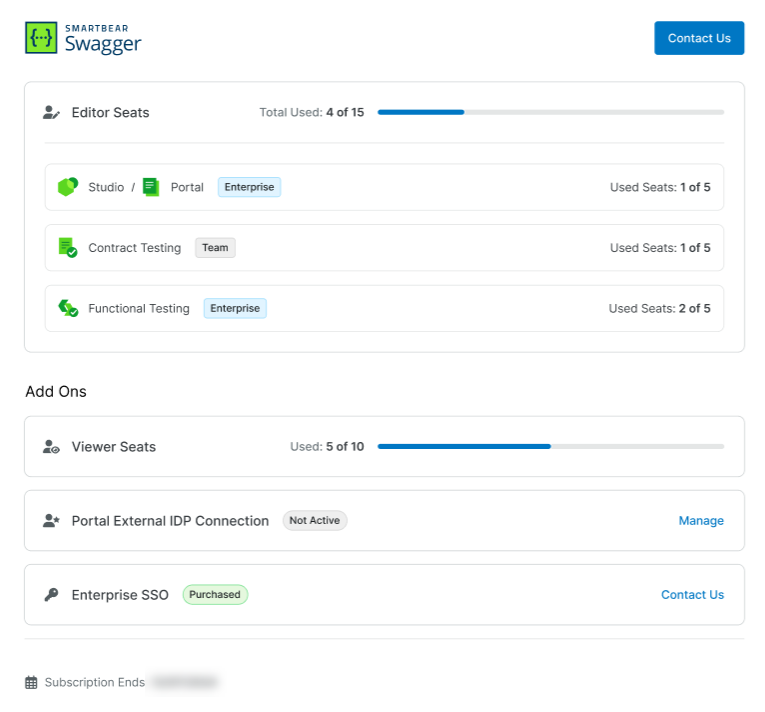Viewport: 765px width, 712px height.
Task: Click the Editor Seats user-pencil icon
Action: 51,113
